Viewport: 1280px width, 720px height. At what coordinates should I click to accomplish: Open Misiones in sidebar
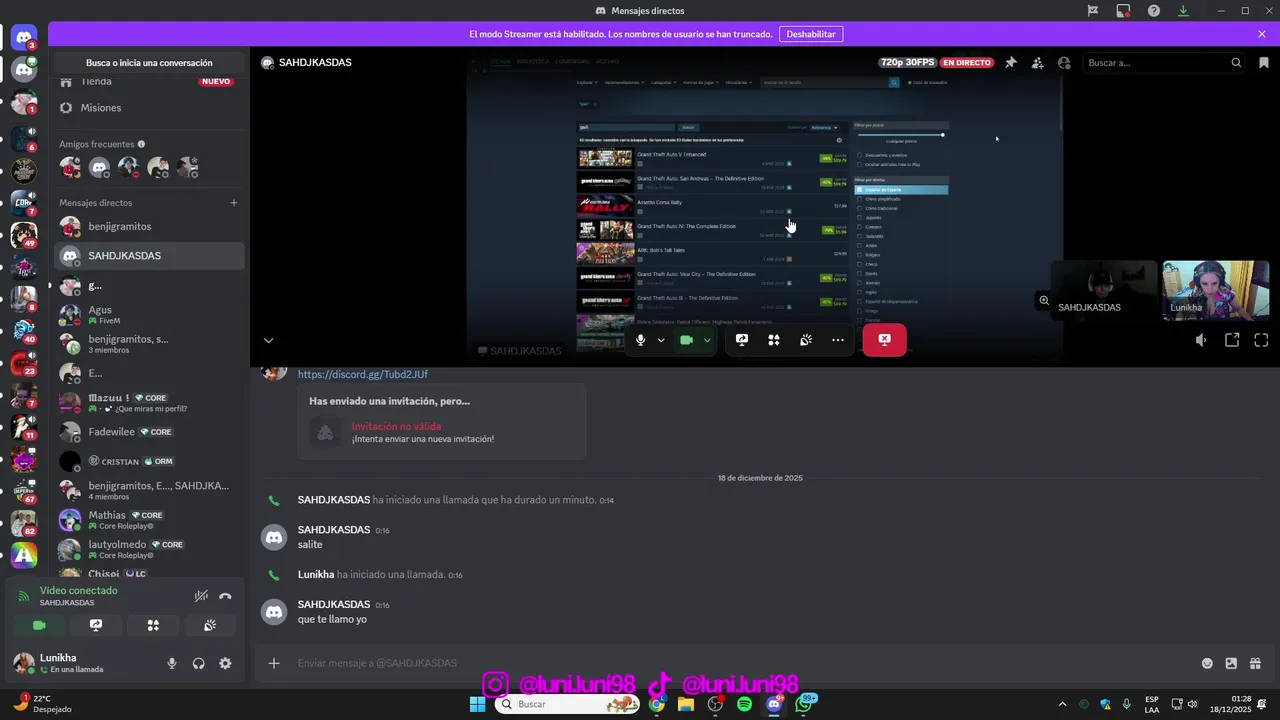[150, 107]
